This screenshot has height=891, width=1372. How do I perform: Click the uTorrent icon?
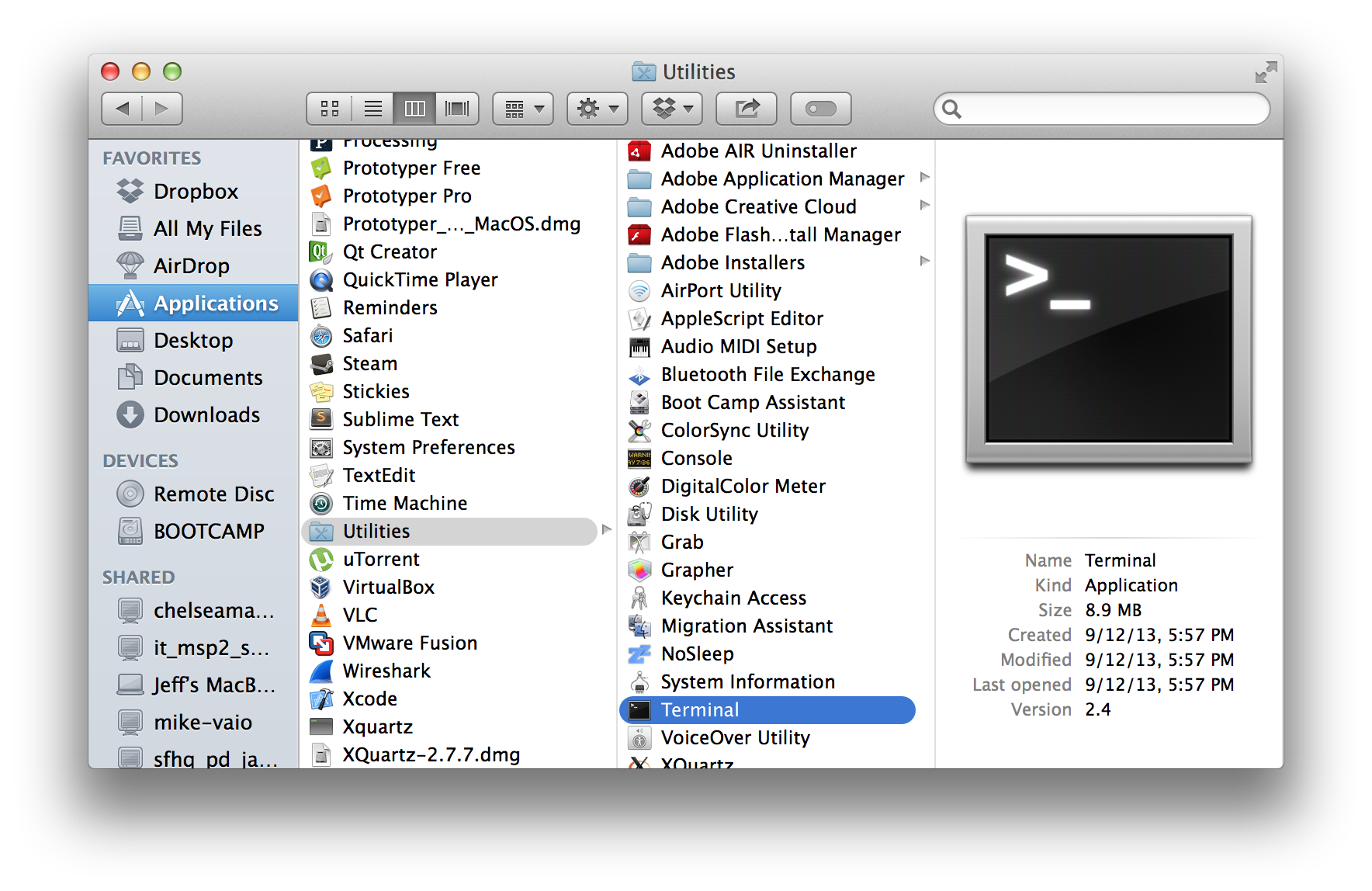click(x=321, y=559)
